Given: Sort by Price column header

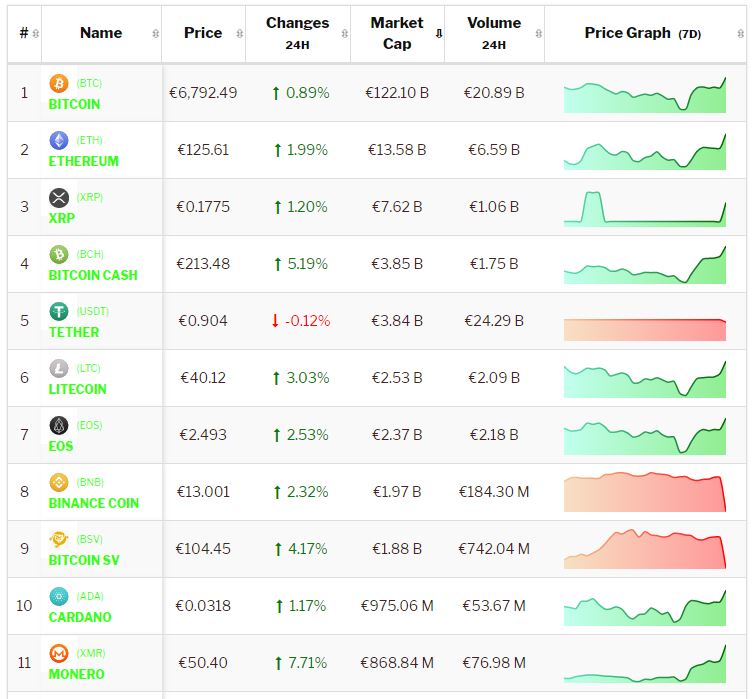Looking at the screenshot, I should click(203, 33).
